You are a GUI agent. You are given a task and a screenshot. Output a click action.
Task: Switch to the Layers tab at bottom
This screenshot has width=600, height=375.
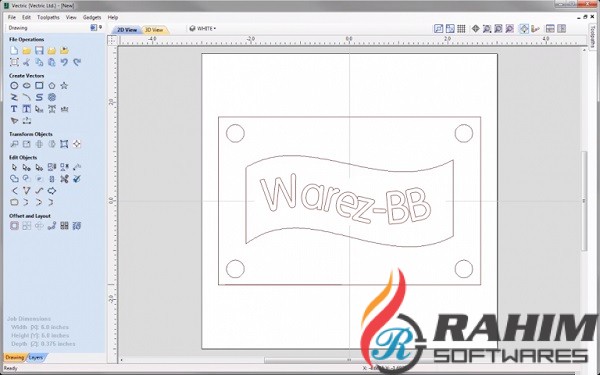click(x=36, y=357)
